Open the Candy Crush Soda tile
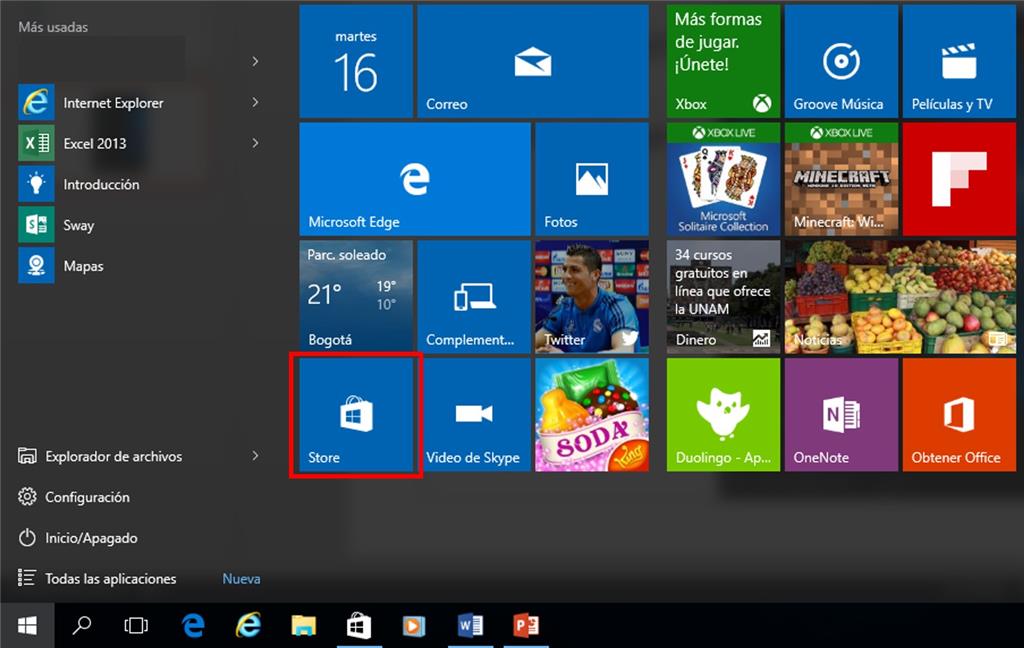 pos(592,415)
